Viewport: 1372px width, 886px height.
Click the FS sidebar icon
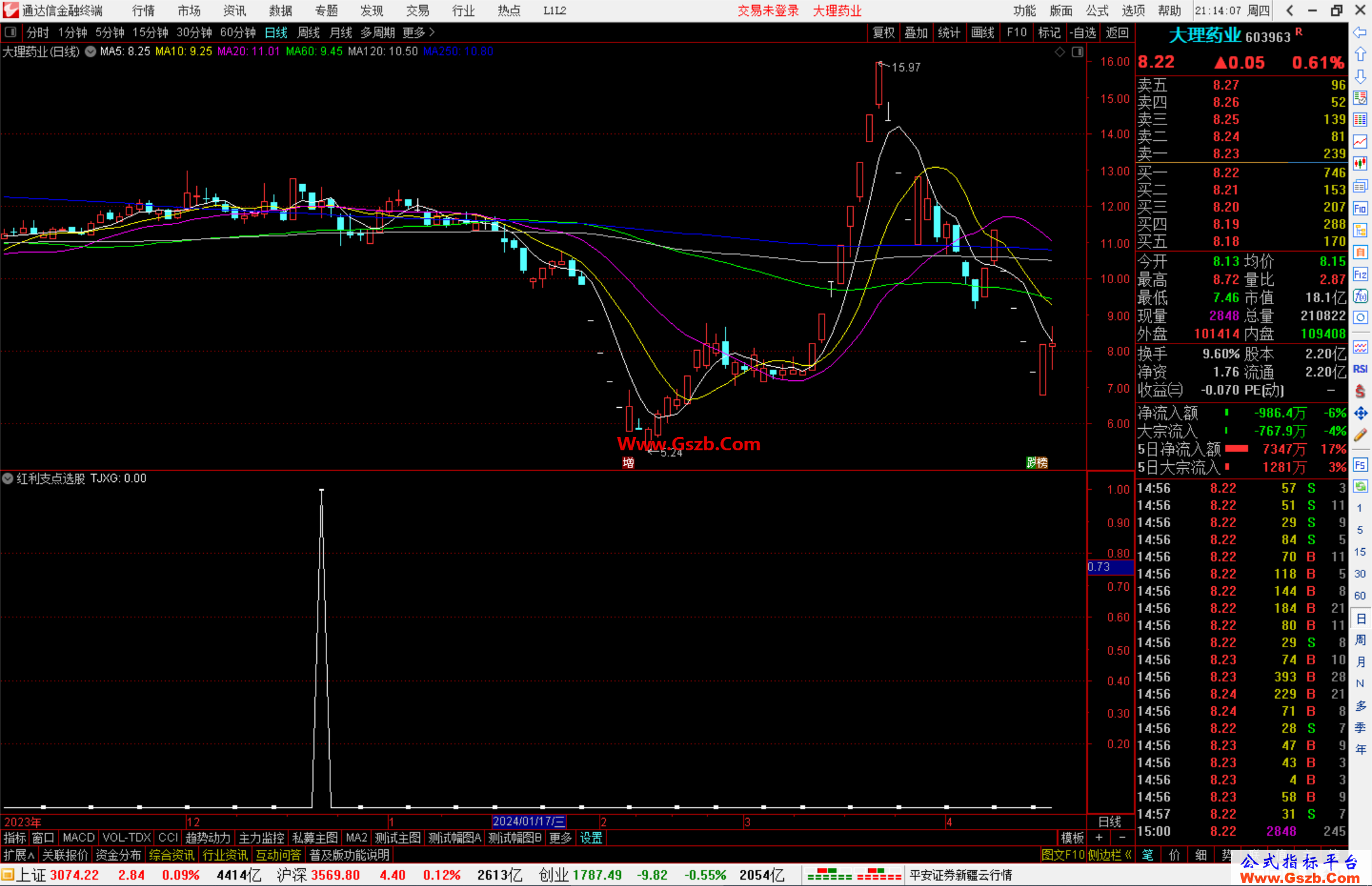(1360, 465)
